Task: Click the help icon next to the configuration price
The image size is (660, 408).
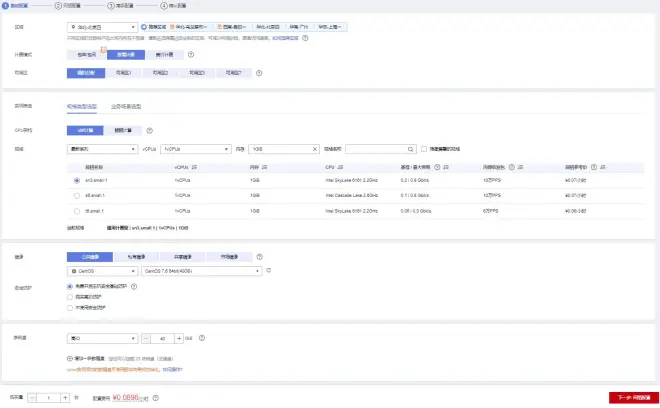Action: tap(156, 398)
